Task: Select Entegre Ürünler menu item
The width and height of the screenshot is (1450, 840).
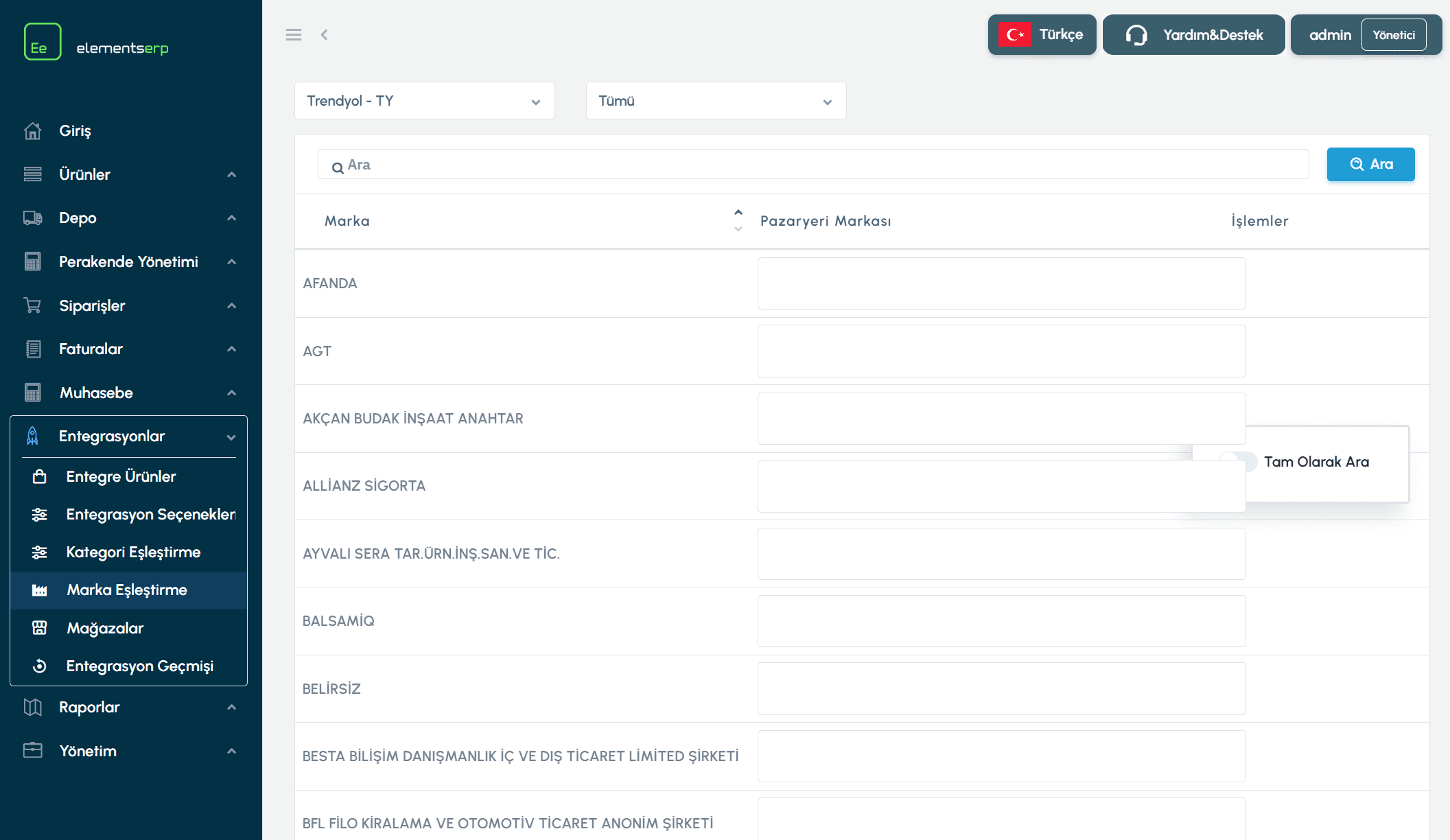Action: (121, 476)
